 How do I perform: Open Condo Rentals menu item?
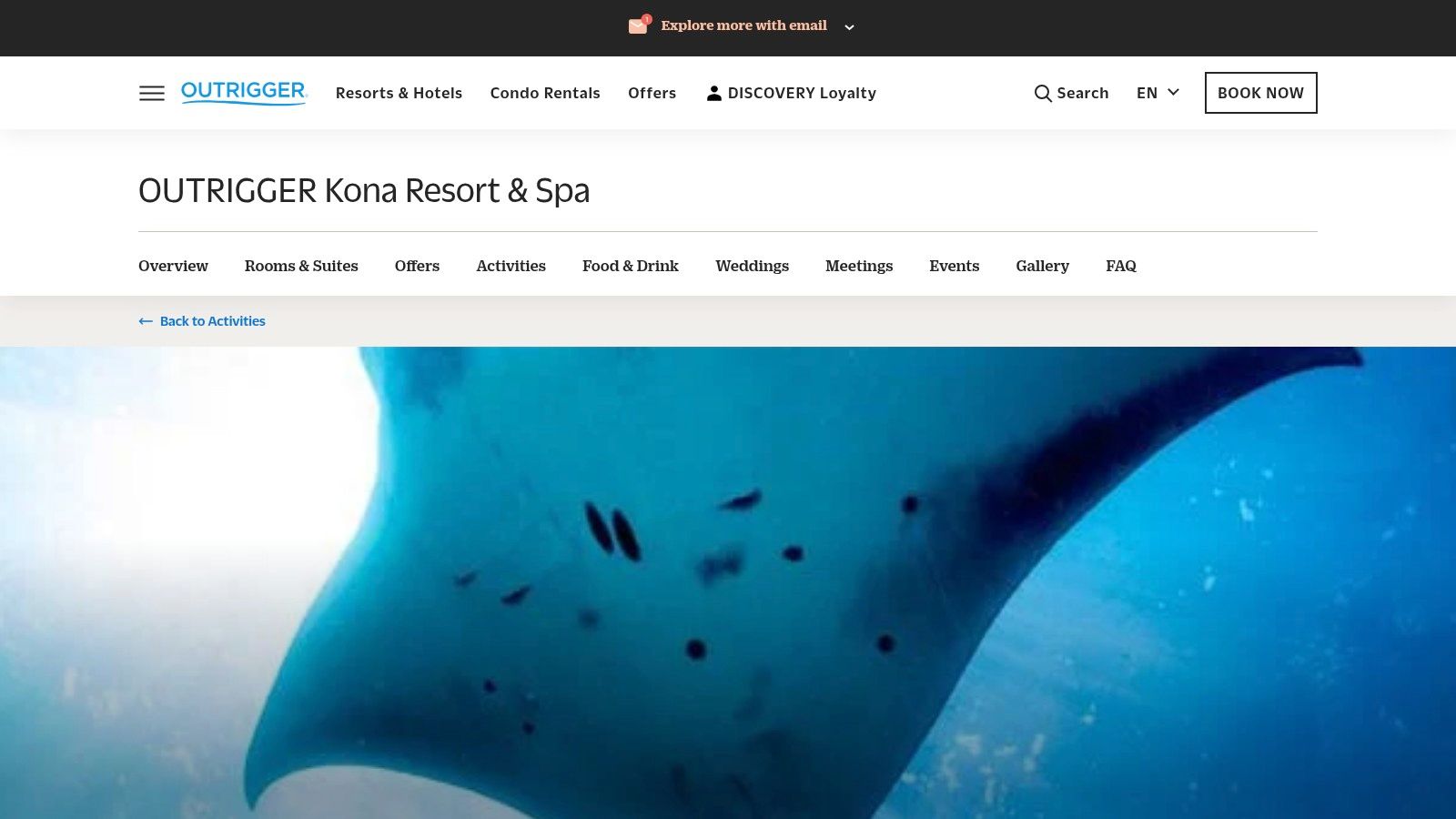(x=545, y=93)
